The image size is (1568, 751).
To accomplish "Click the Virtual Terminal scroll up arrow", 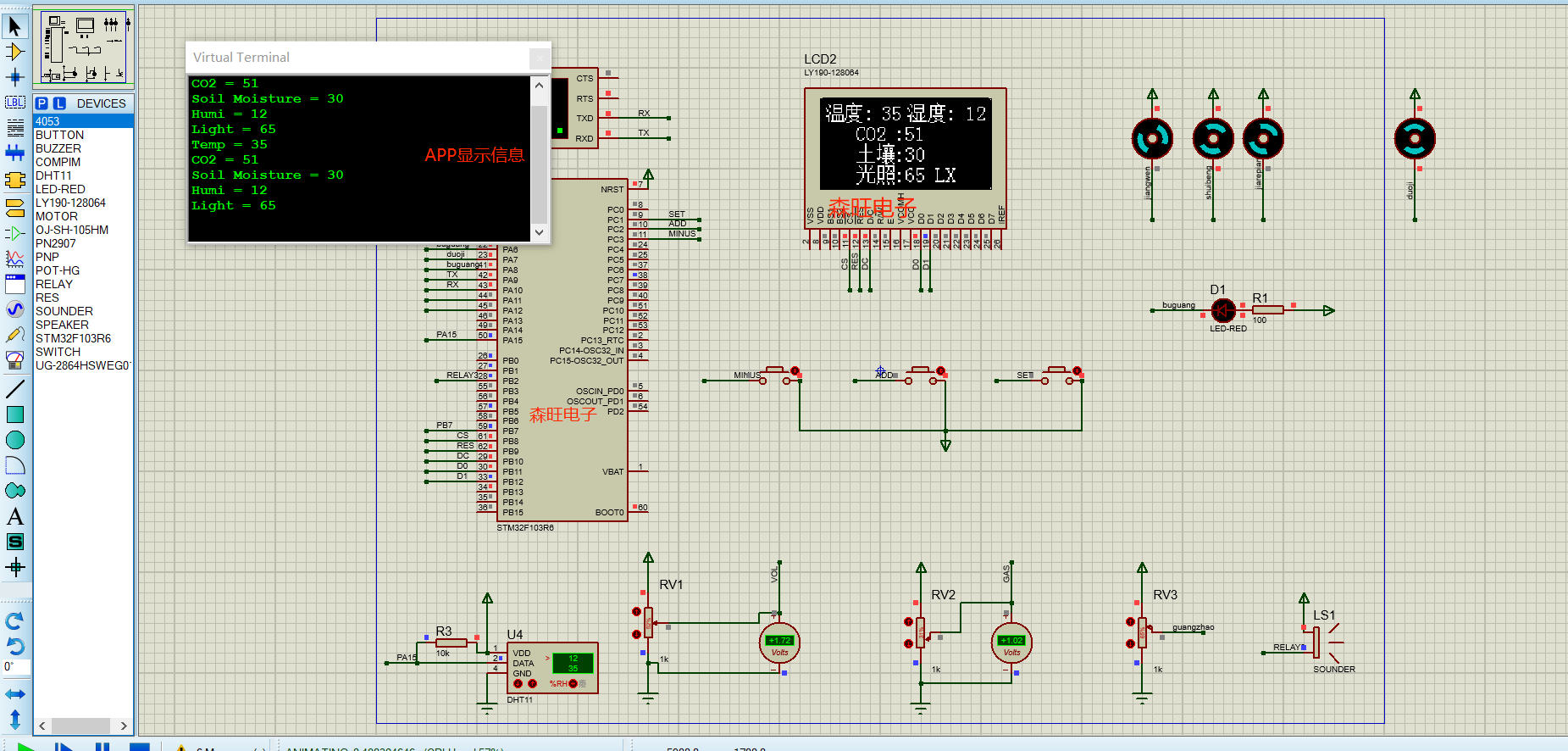I will pyautogui.click(x=540, y=85).
